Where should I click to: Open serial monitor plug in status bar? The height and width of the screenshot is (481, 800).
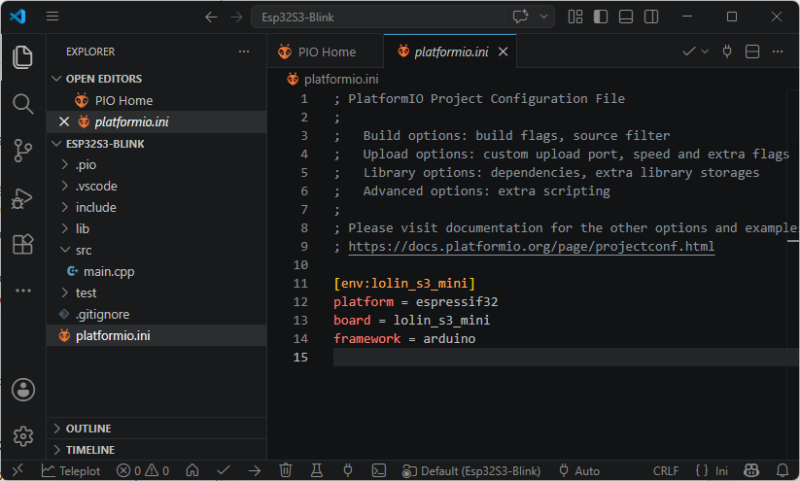pos(348,470)
